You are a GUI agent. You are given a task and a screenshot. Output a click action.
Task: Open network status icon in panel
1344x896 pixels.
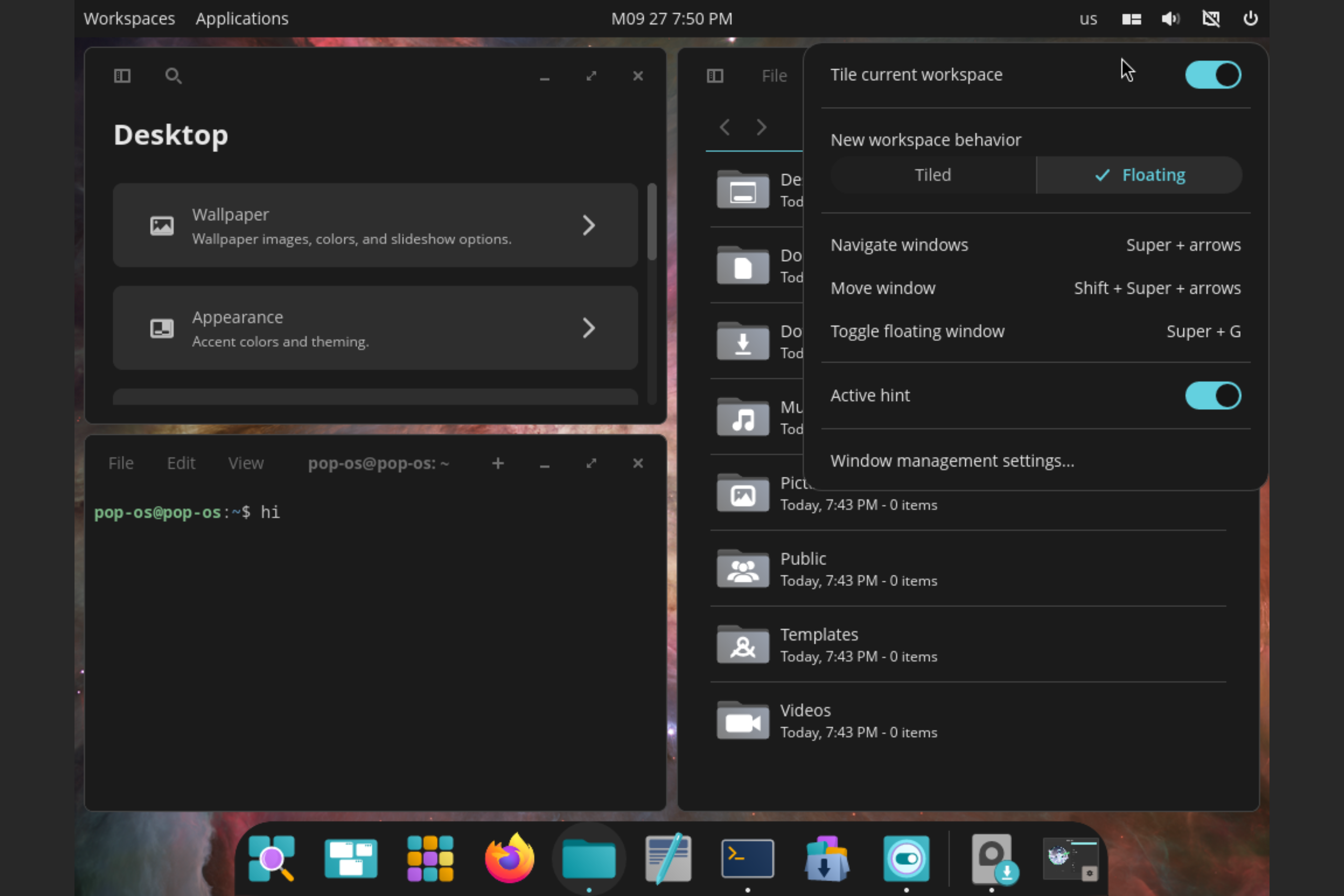coord(1210,19)
